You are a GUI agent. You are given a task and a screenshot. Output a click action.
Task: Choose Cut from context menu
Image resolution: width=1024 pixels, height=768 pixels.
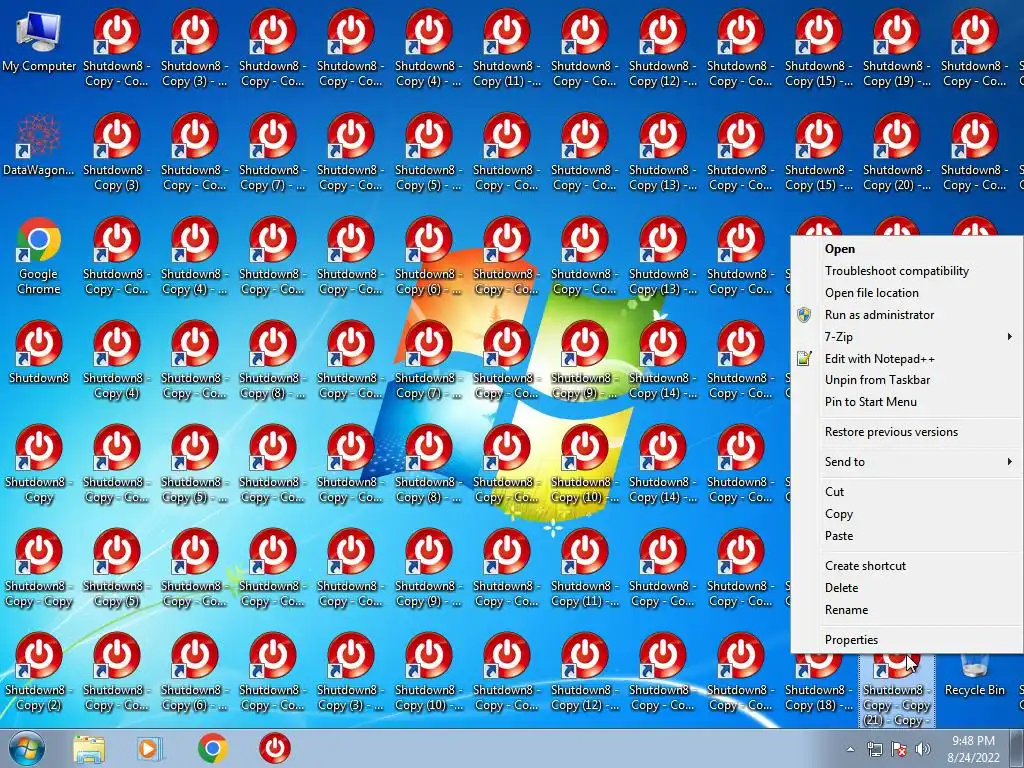[x=906, y=492]
